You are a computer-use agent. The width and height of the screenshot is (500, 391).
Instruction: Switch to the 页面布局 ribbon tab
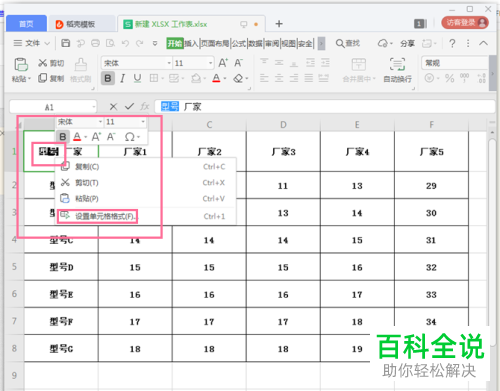coord(215,43)
